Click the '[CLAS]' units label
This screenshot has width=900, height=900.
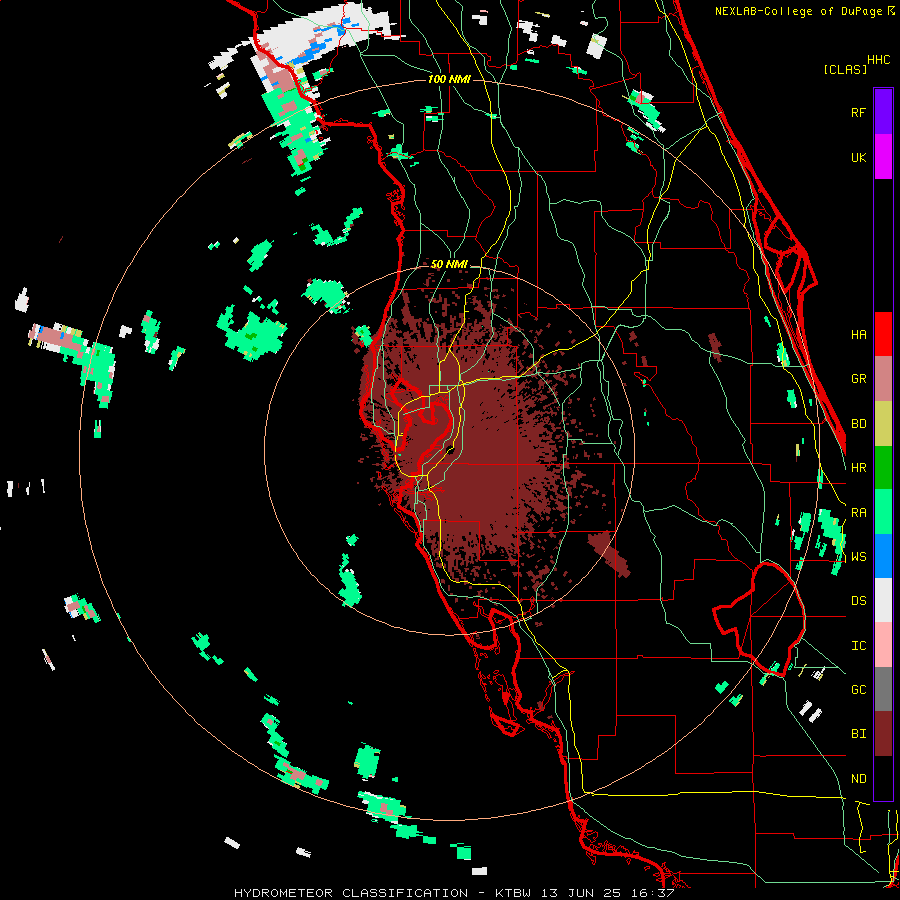(x=845, y=69)
